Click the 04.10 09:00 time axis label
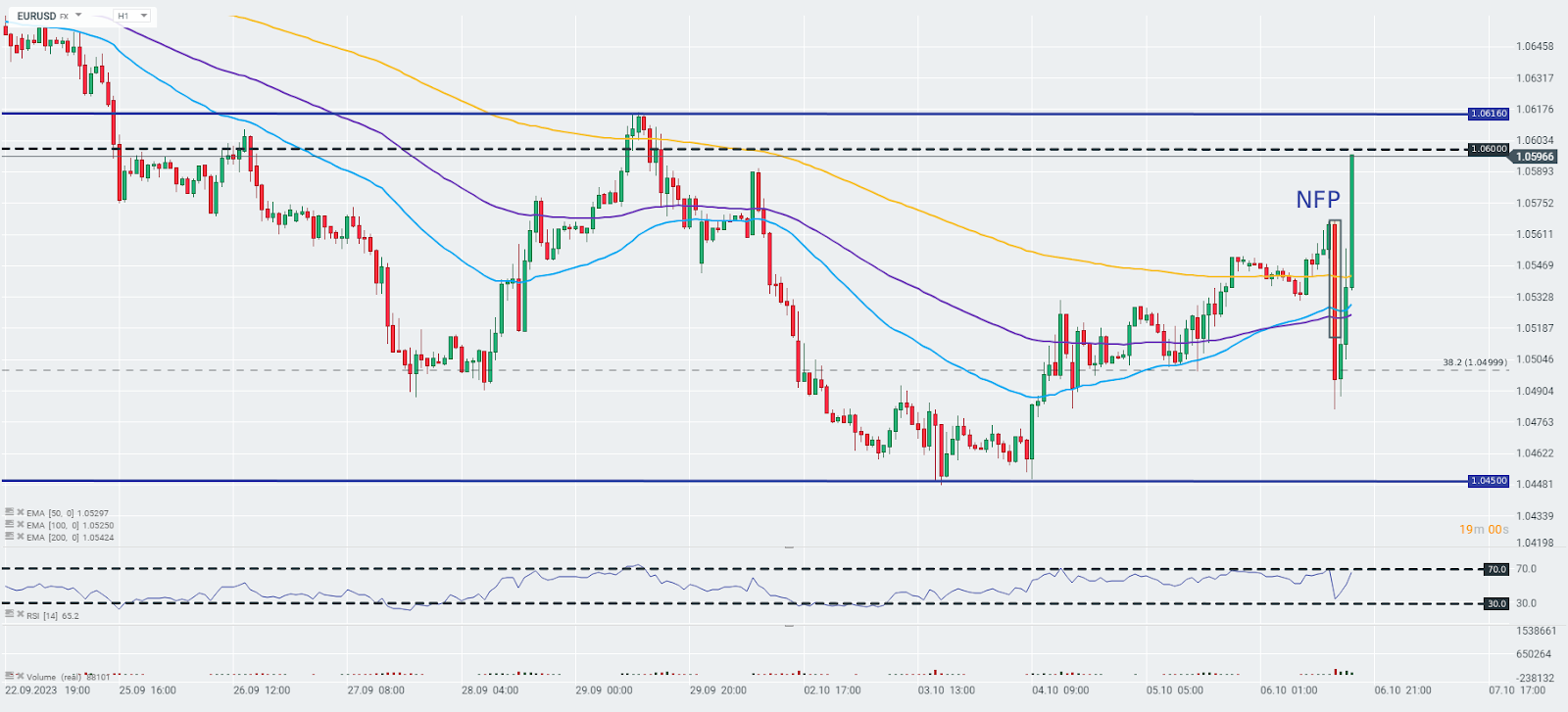 [1060, 690]
